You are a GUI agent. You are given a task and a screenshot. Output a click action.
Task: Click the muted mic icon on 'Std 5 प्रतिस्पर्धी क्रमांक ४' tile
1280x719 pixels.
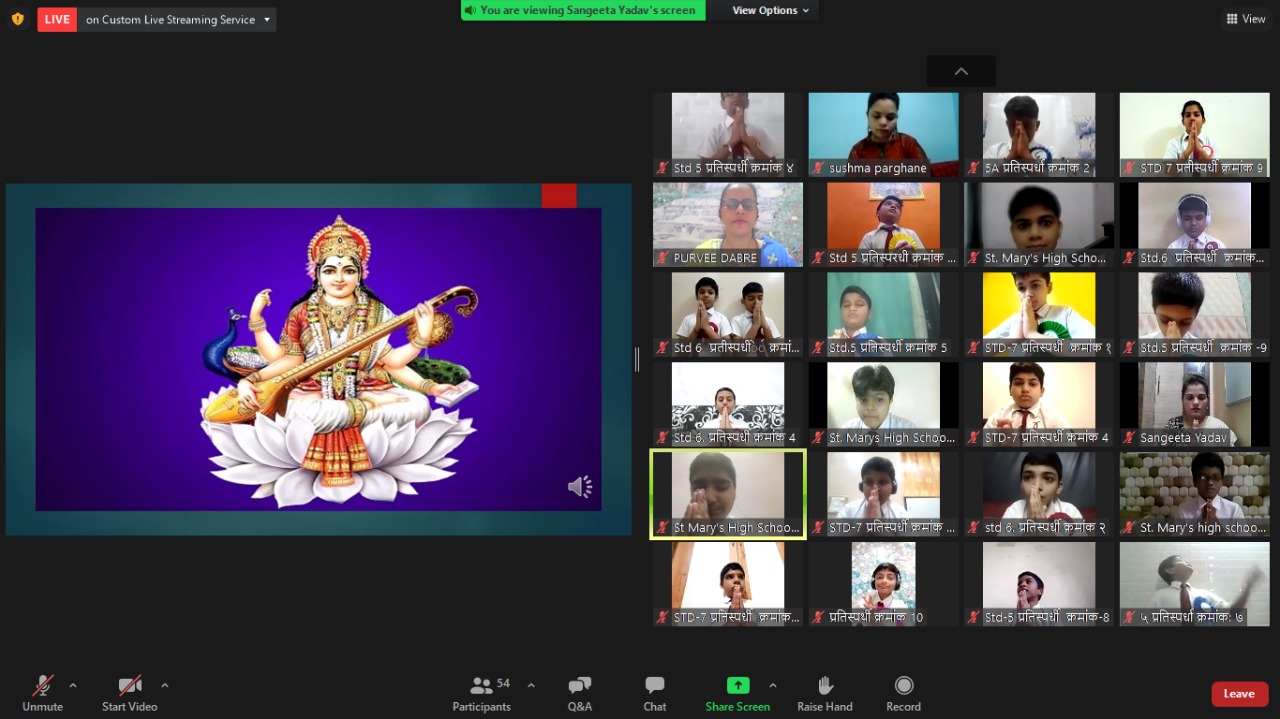click(x=662, y=168)
